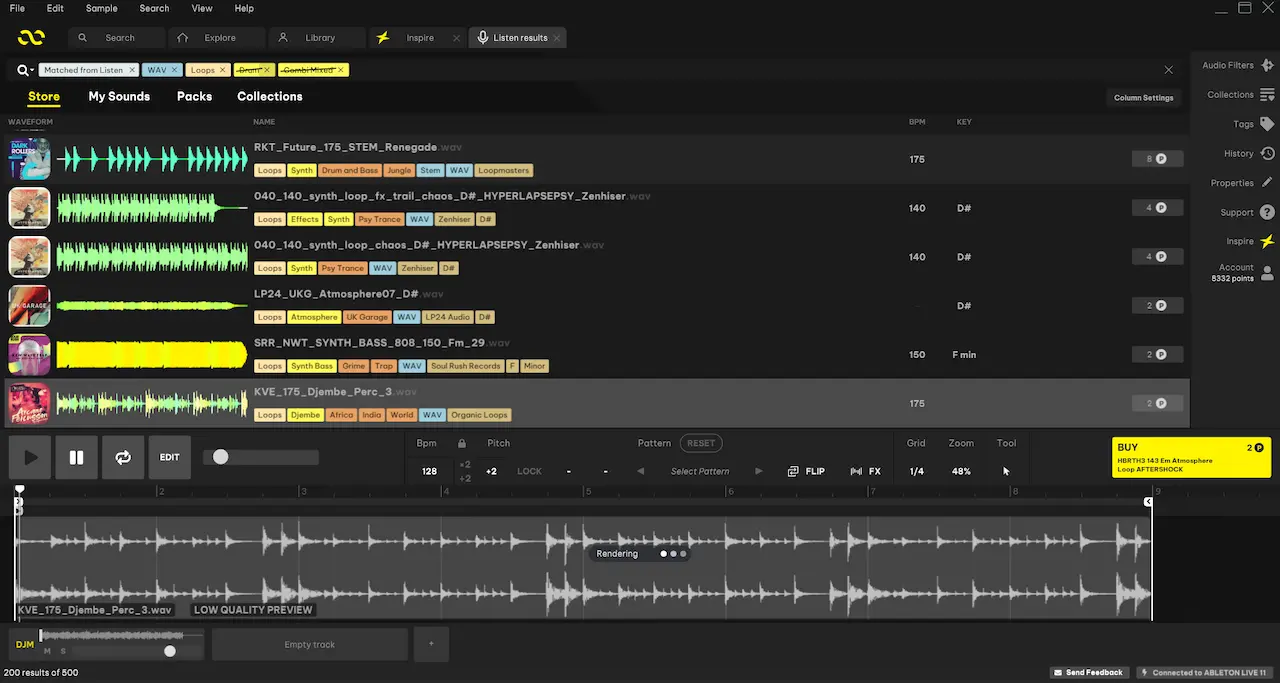1280x683 pixels.
Task: Switch to the Library tab
Action: pos(317,38)
